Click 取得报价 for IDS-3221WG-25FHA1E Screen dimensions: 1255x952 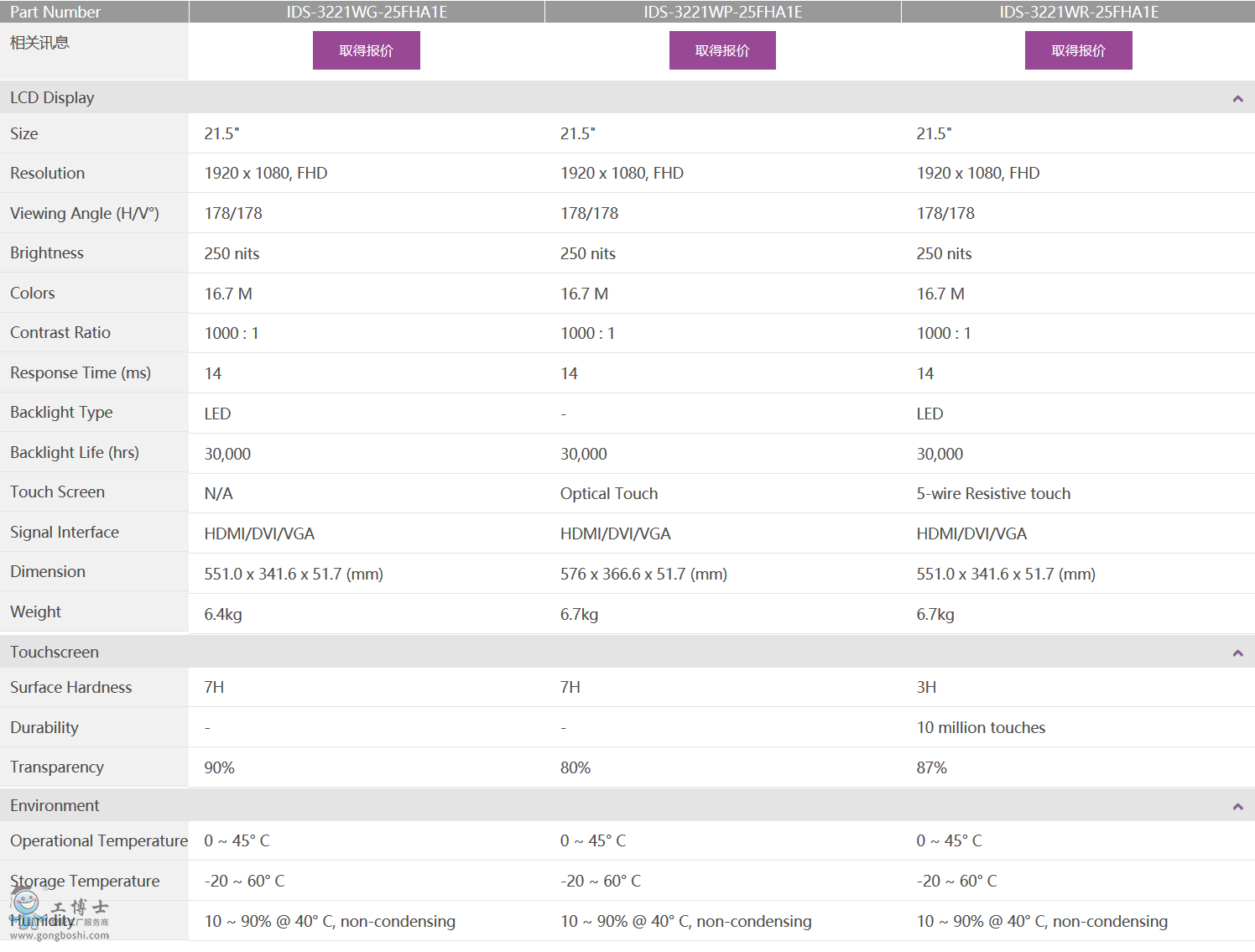point(366,50)
